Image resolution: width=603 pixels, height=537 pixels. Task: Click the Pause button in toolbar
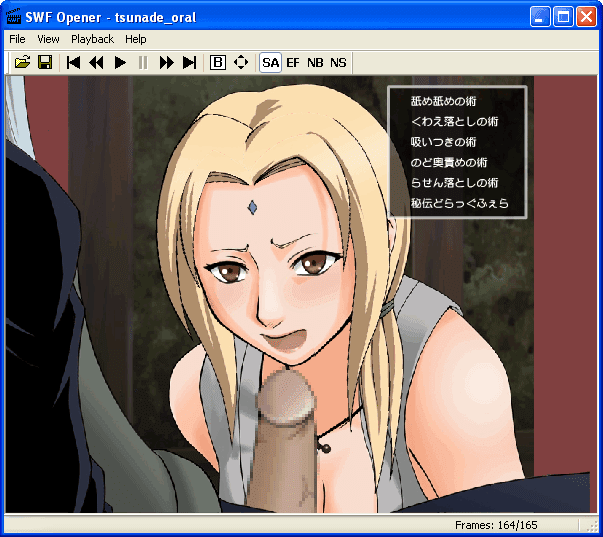point(143,62)
